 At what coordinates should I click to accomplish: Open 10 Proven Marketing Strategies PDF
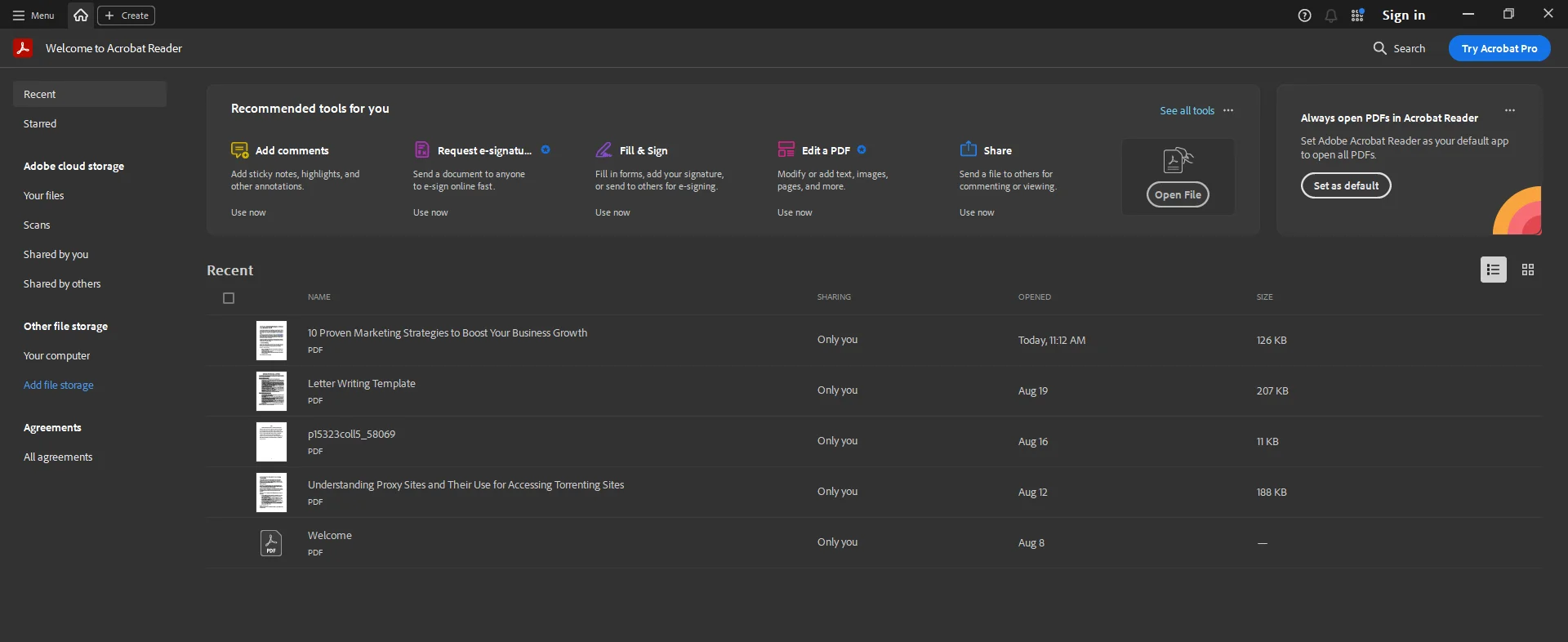448,332
